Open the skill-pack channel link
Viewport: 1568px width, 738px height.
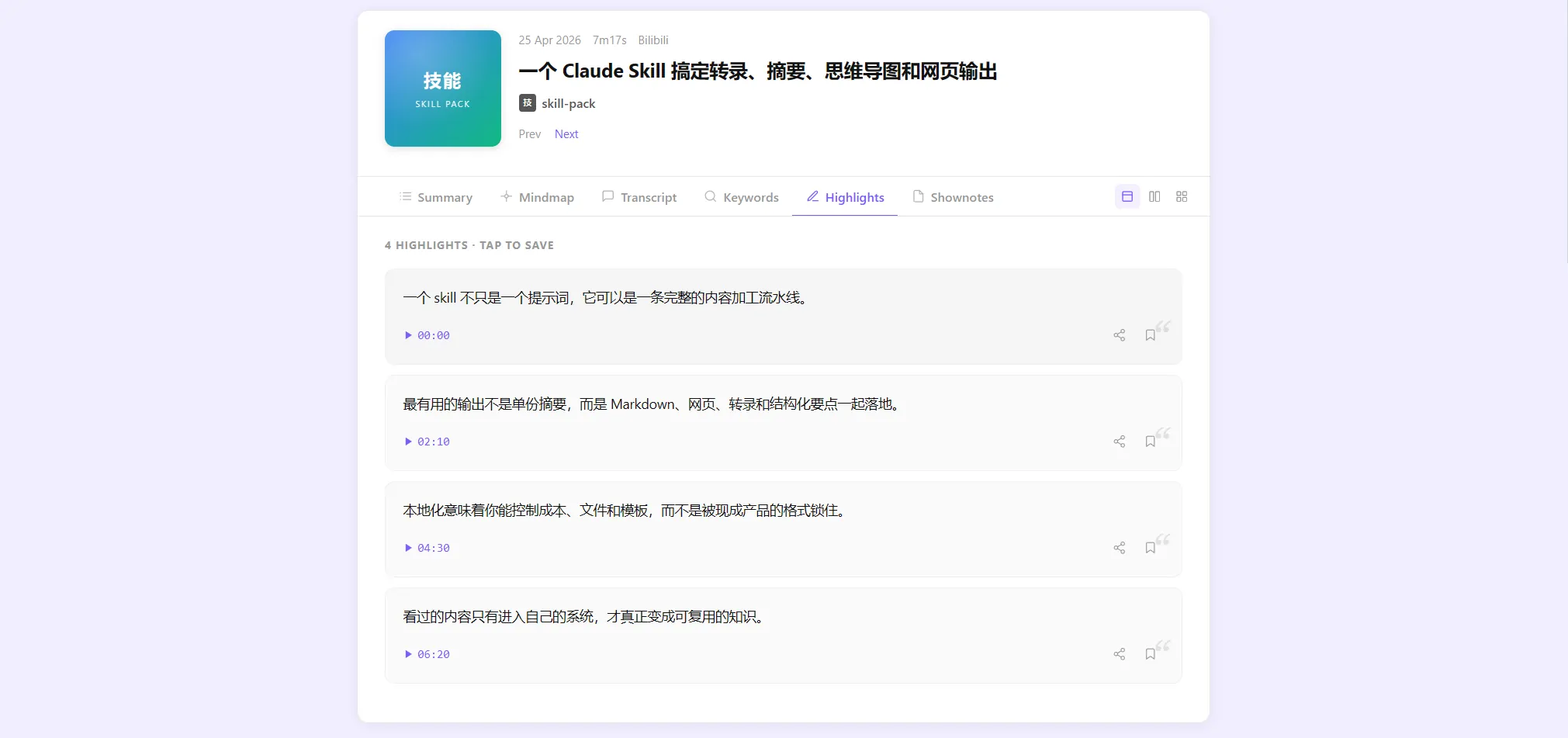(569, 103)
